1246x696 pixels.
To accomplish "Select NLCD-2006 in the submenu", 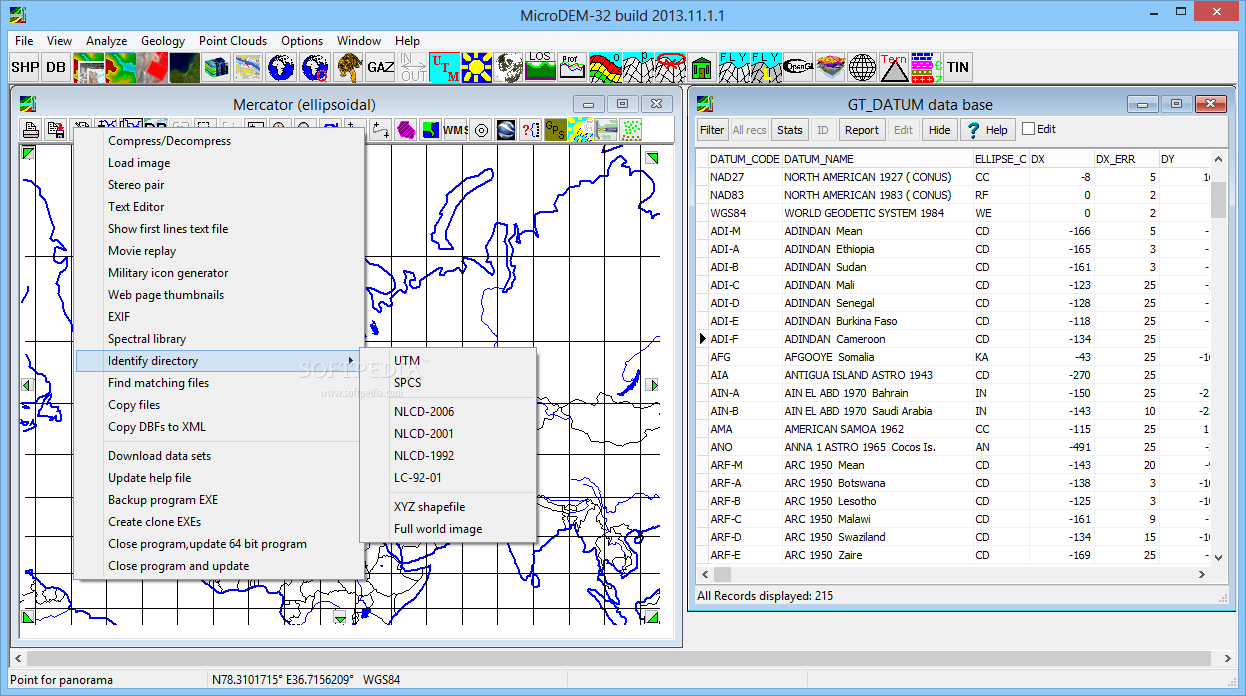I will coord(448,412).
